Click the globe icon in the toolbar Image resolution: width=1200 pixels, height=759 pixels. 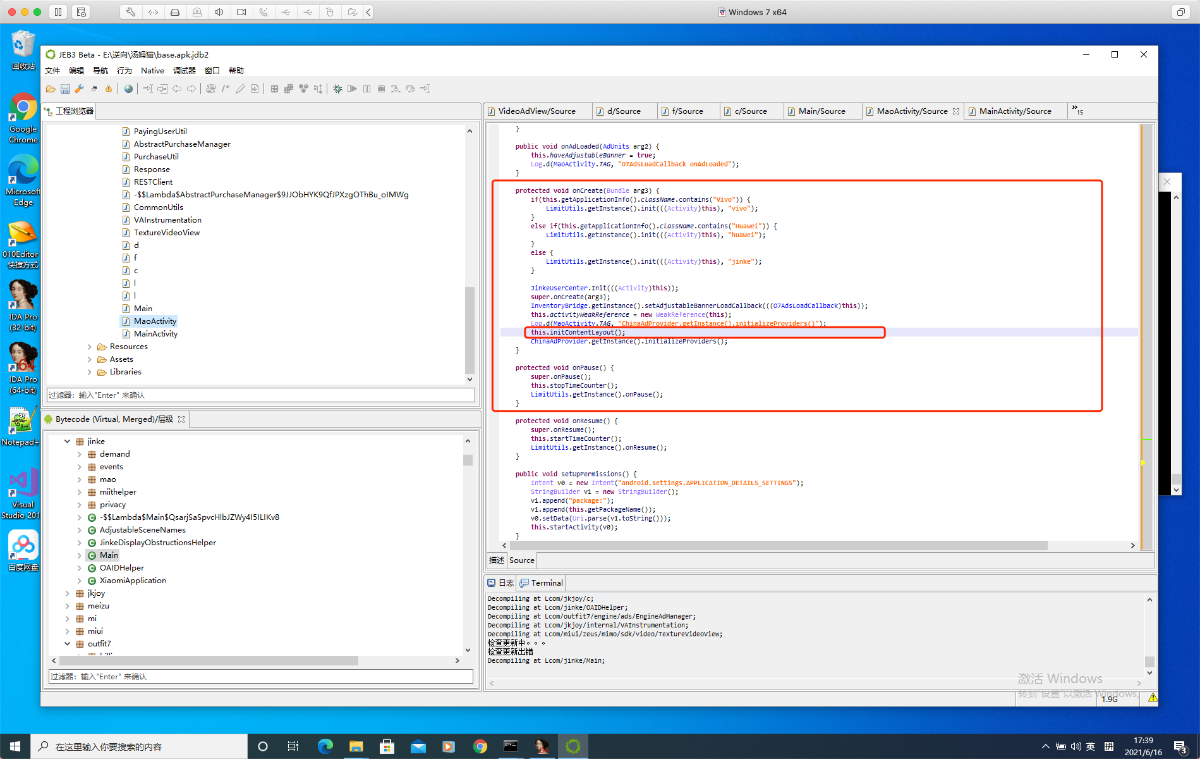(x=129, y=89)
